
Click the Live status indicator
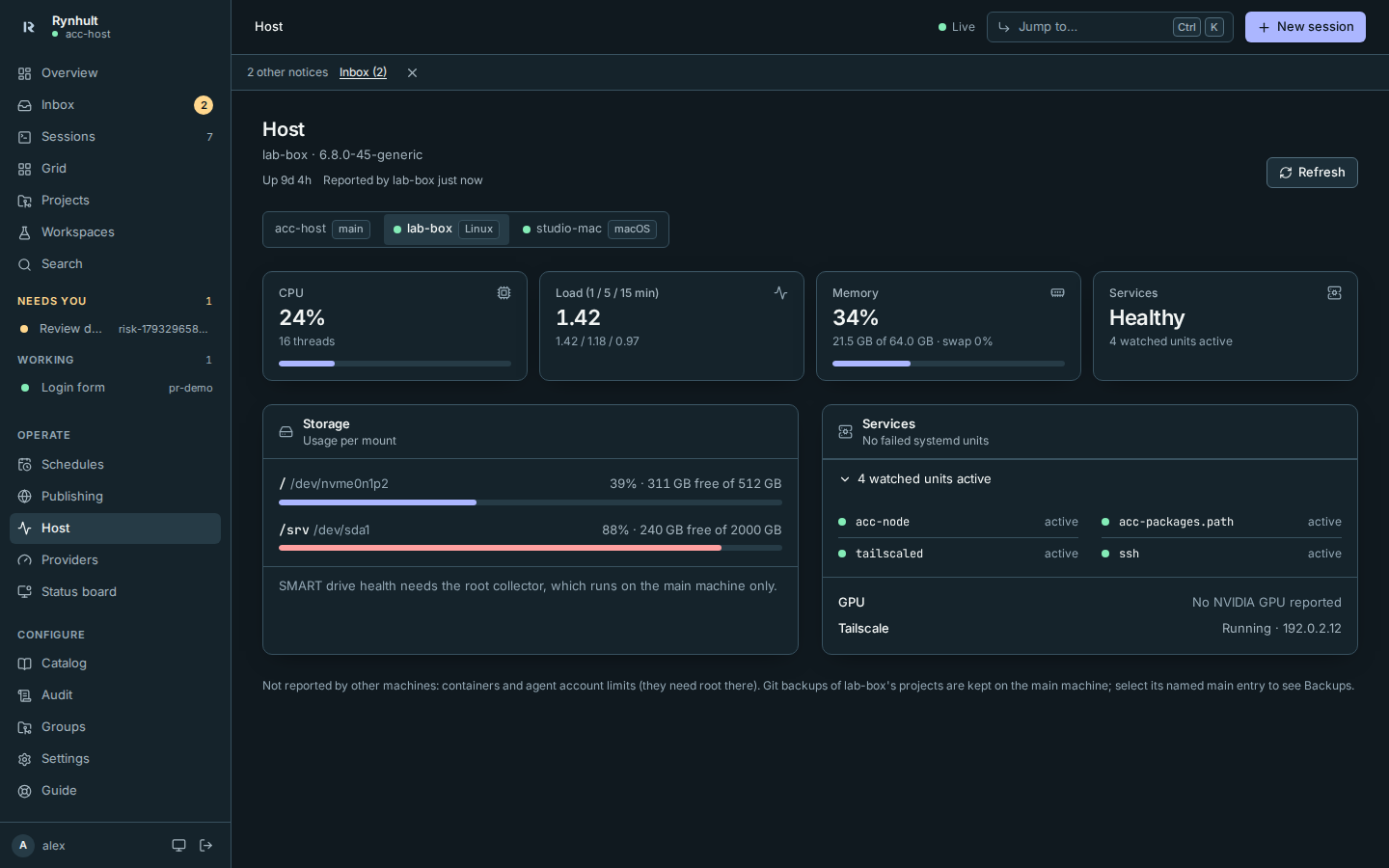pyautogui.click(x=957, y=27)
